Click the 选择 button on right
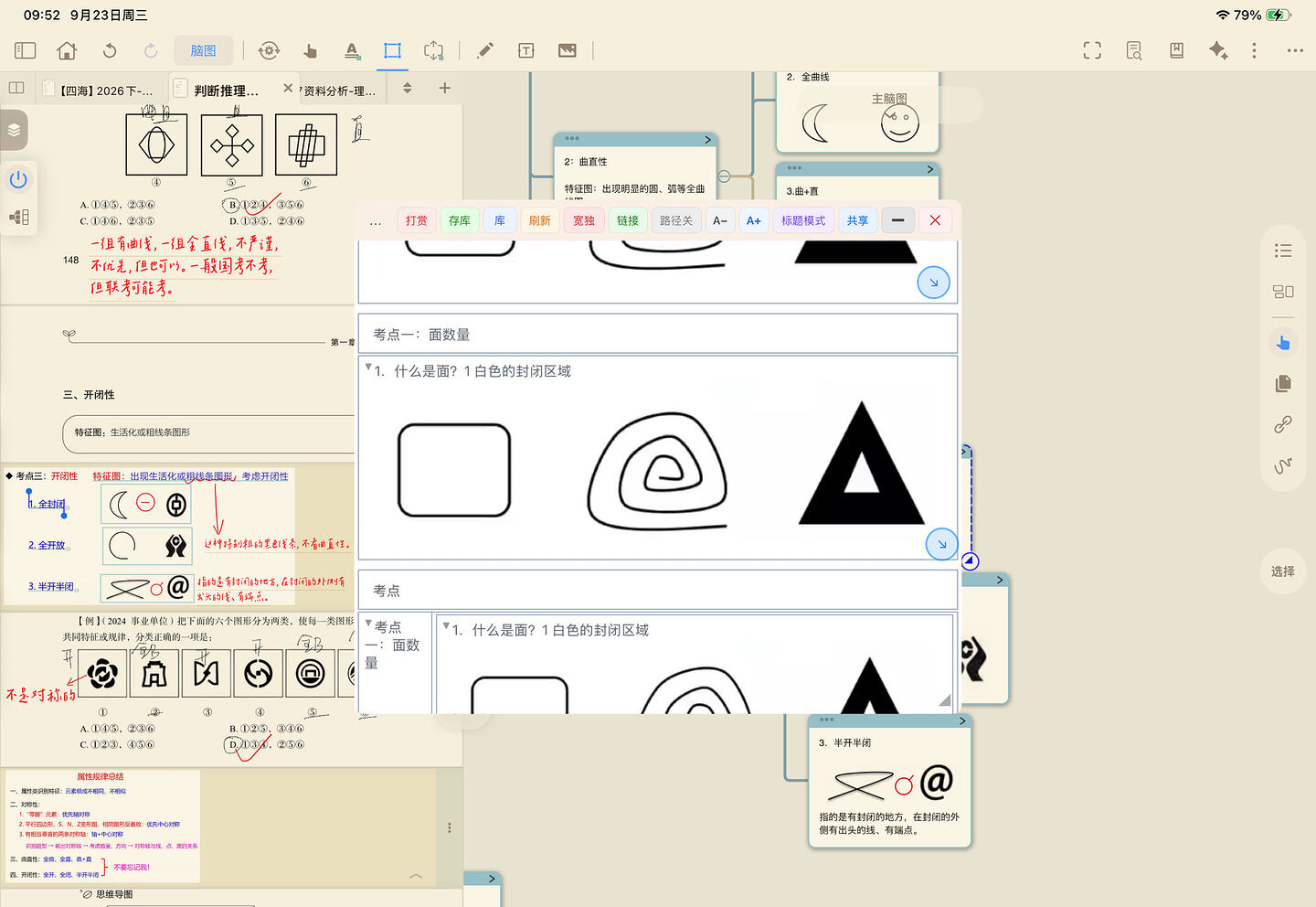Screen dimensions: 1316x907 click(x=1283, y=571)
